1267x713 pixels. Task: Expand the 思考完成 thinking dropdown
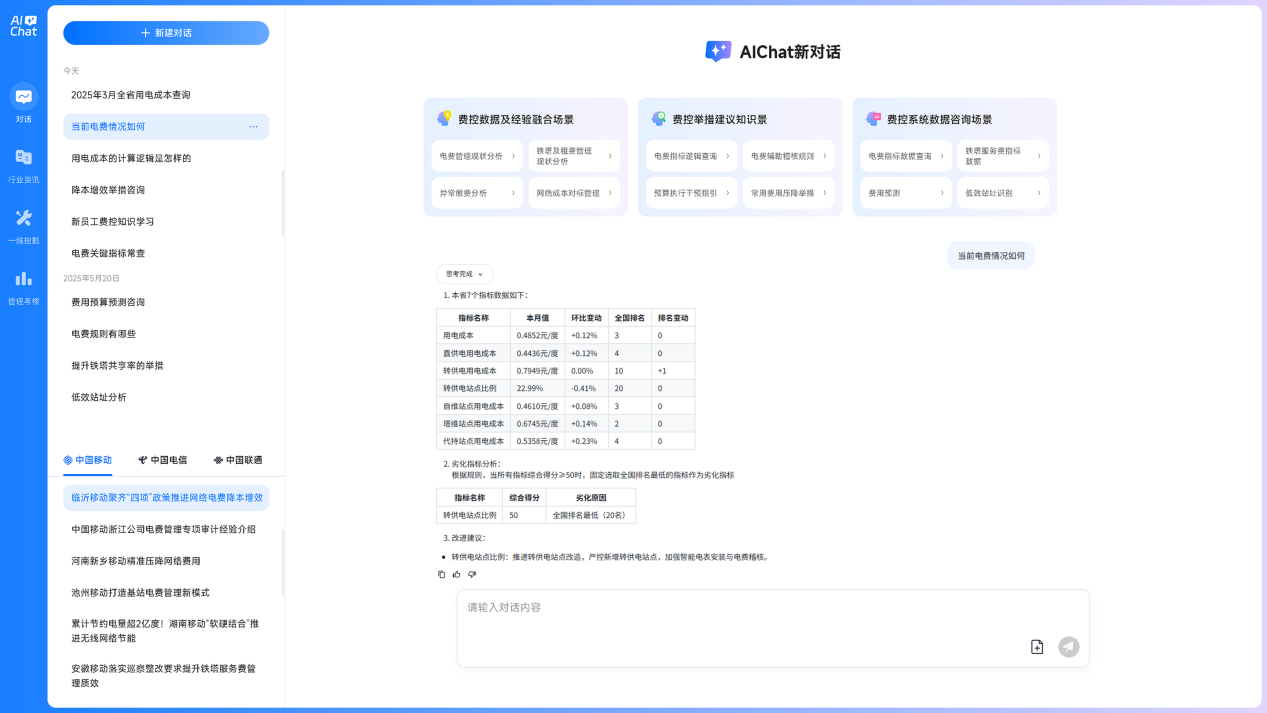(465, 274)
